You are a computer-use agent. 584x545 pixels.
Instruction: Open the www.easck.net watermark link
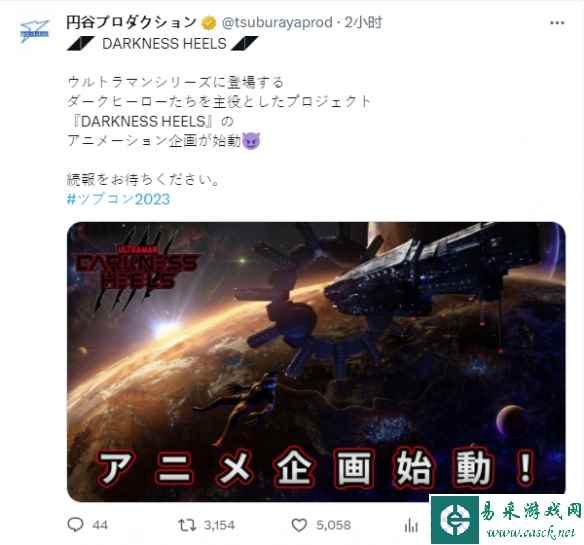coord(531,533)
